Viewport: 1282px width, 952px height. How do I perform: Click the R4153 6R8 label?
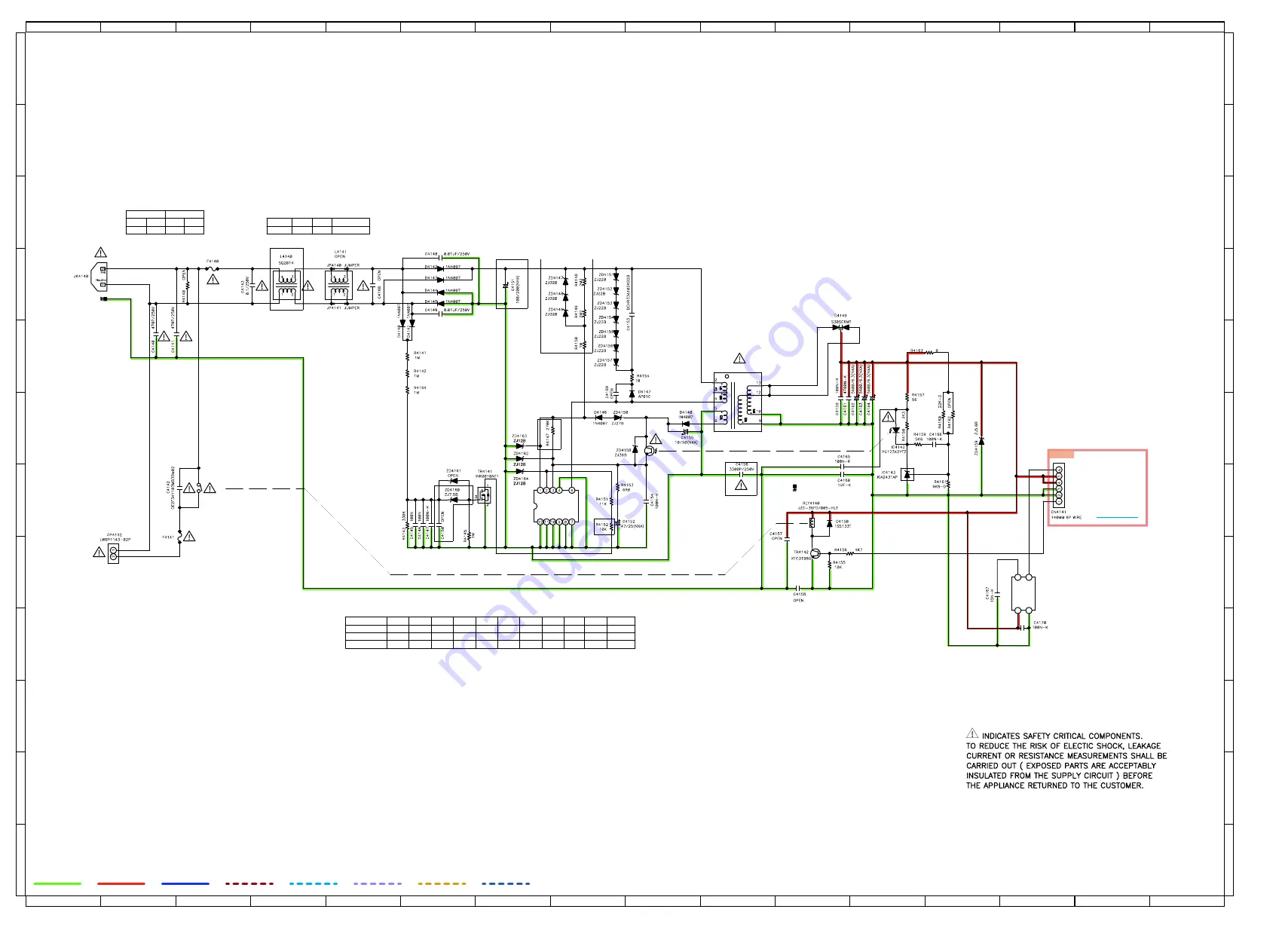point(627,488)
